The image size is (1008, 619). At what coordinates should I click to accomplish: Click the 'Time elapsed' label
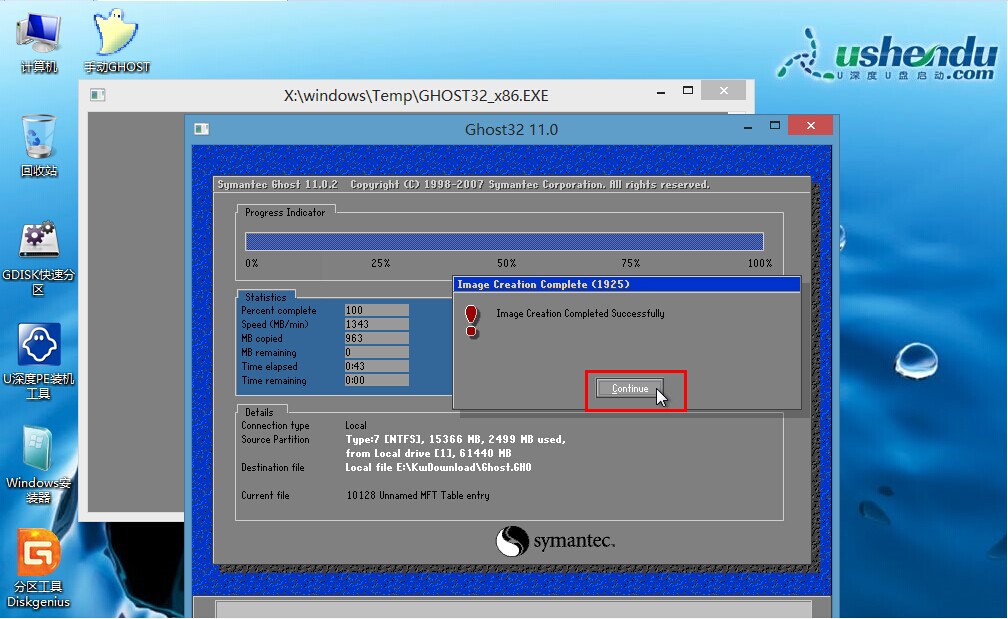click(269, 366)
